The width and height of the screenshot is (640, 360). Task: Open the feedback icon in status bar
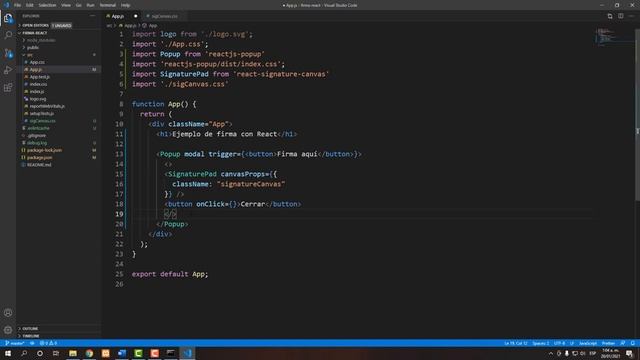coord(622,343)
